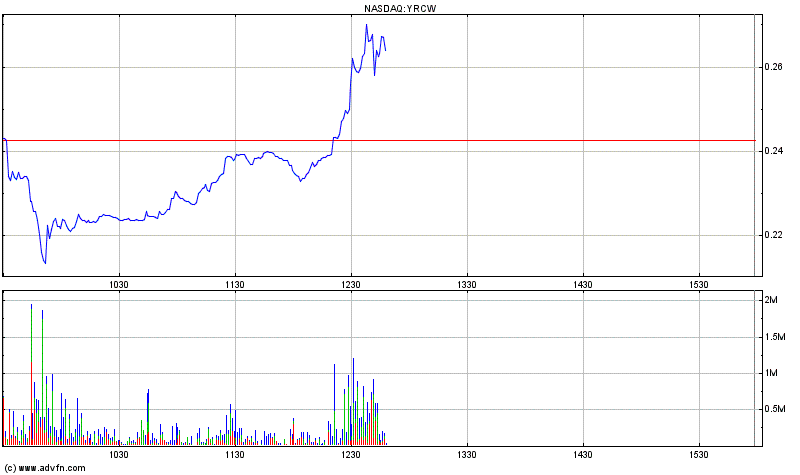Click the NASDAQ:YRCW chart title

click(400, 8)
